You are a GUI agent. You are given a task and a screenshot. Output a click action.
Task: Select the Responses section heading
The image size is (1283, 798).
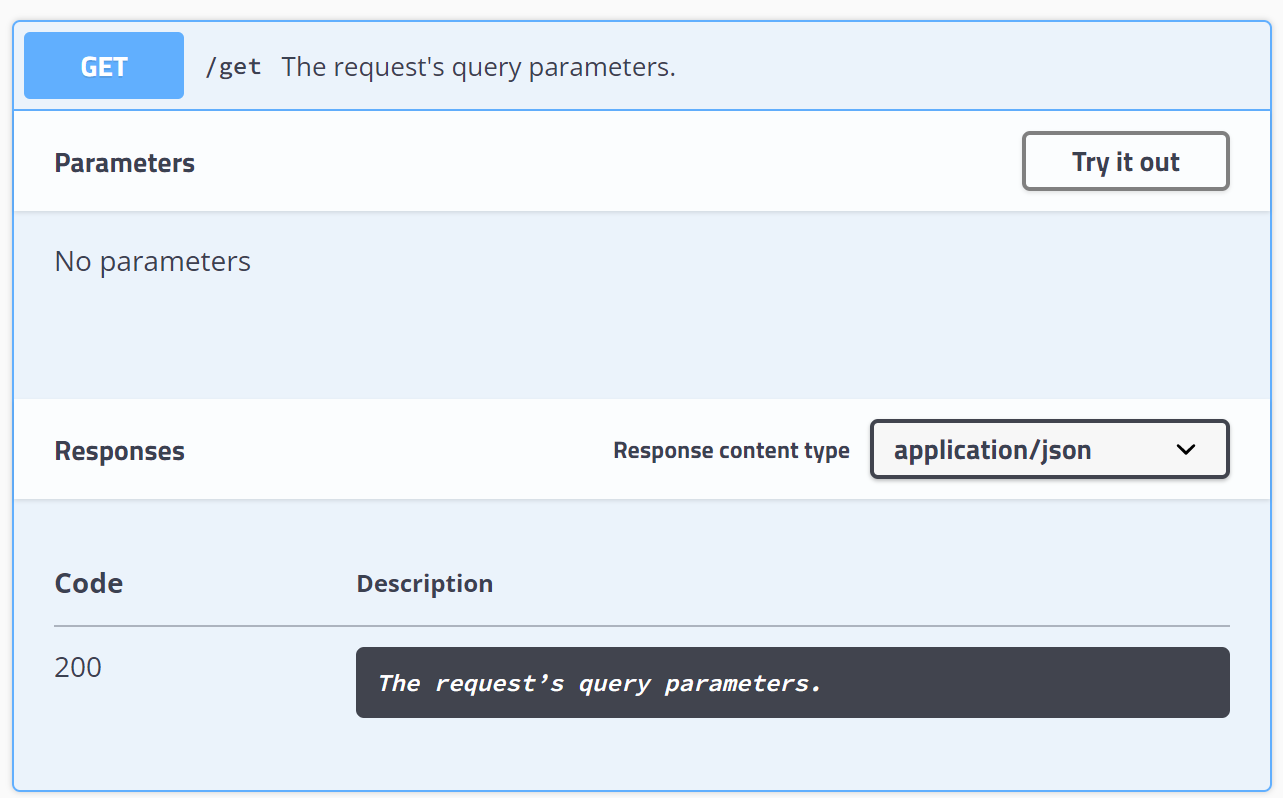point(120,451)
